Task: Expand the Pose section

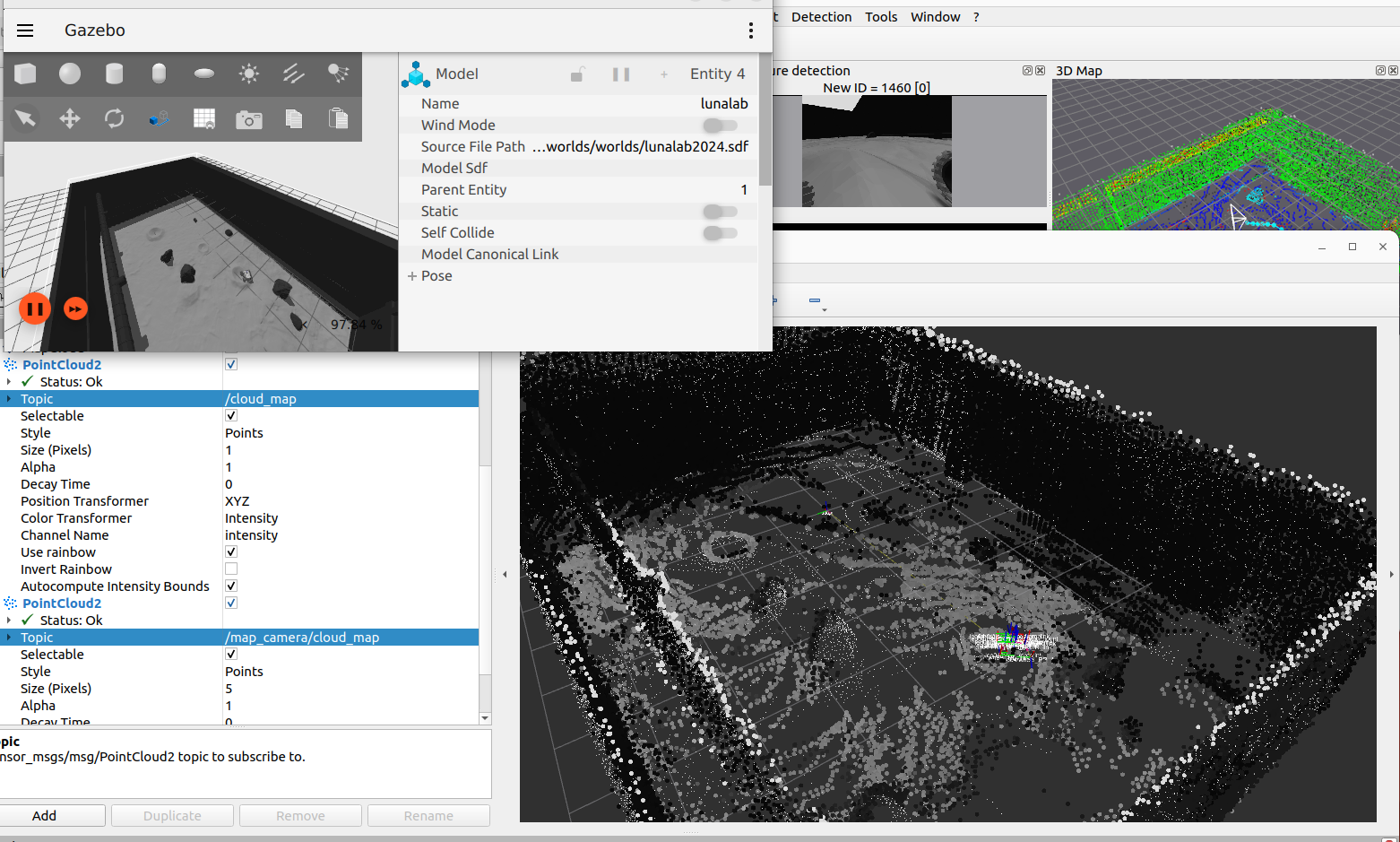Action: [x=412, y=276]
